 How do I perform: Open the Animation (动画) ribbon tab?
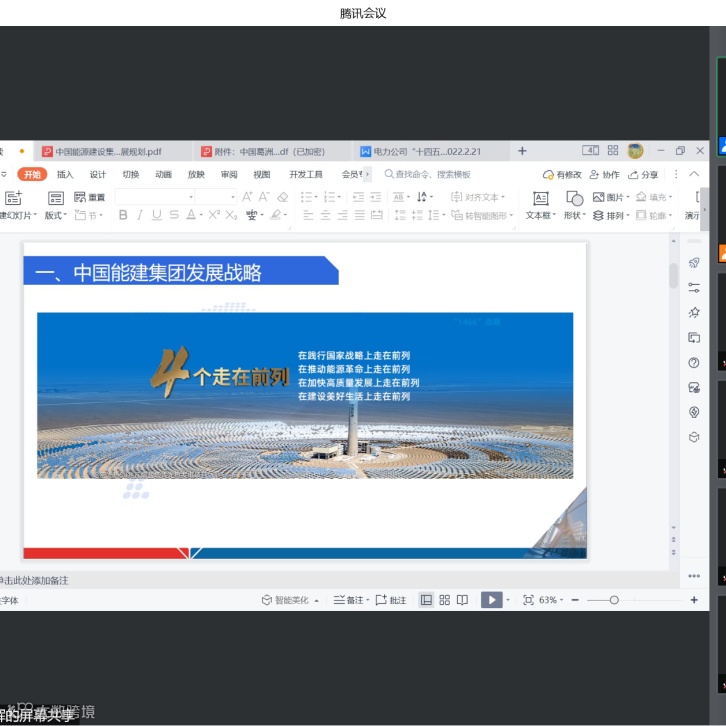pos(163,175)
